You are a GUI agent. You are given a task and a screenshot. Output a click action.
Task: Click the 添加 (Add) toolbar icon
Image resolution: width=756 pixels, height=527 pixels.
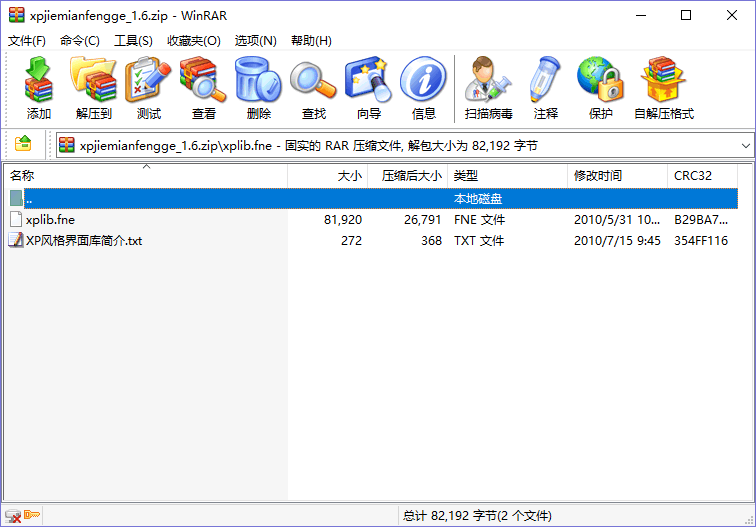(x=38, y=88)
